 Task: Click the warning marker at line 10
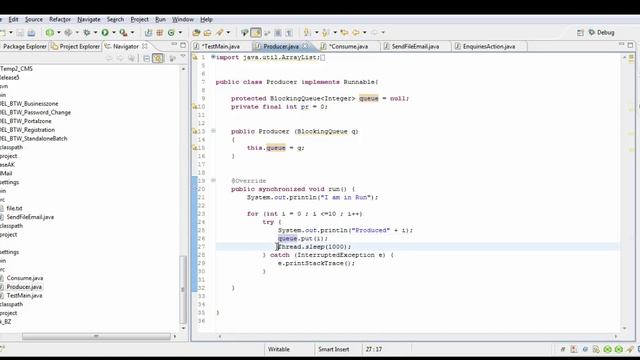(x=195, y=107)
